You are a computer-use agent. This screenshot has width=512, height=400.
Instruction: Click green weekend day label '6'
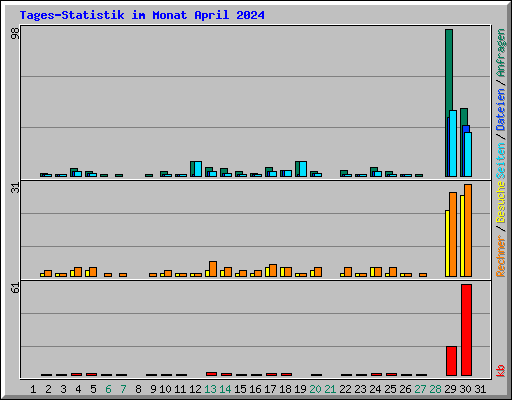click(x=108, y=389)
